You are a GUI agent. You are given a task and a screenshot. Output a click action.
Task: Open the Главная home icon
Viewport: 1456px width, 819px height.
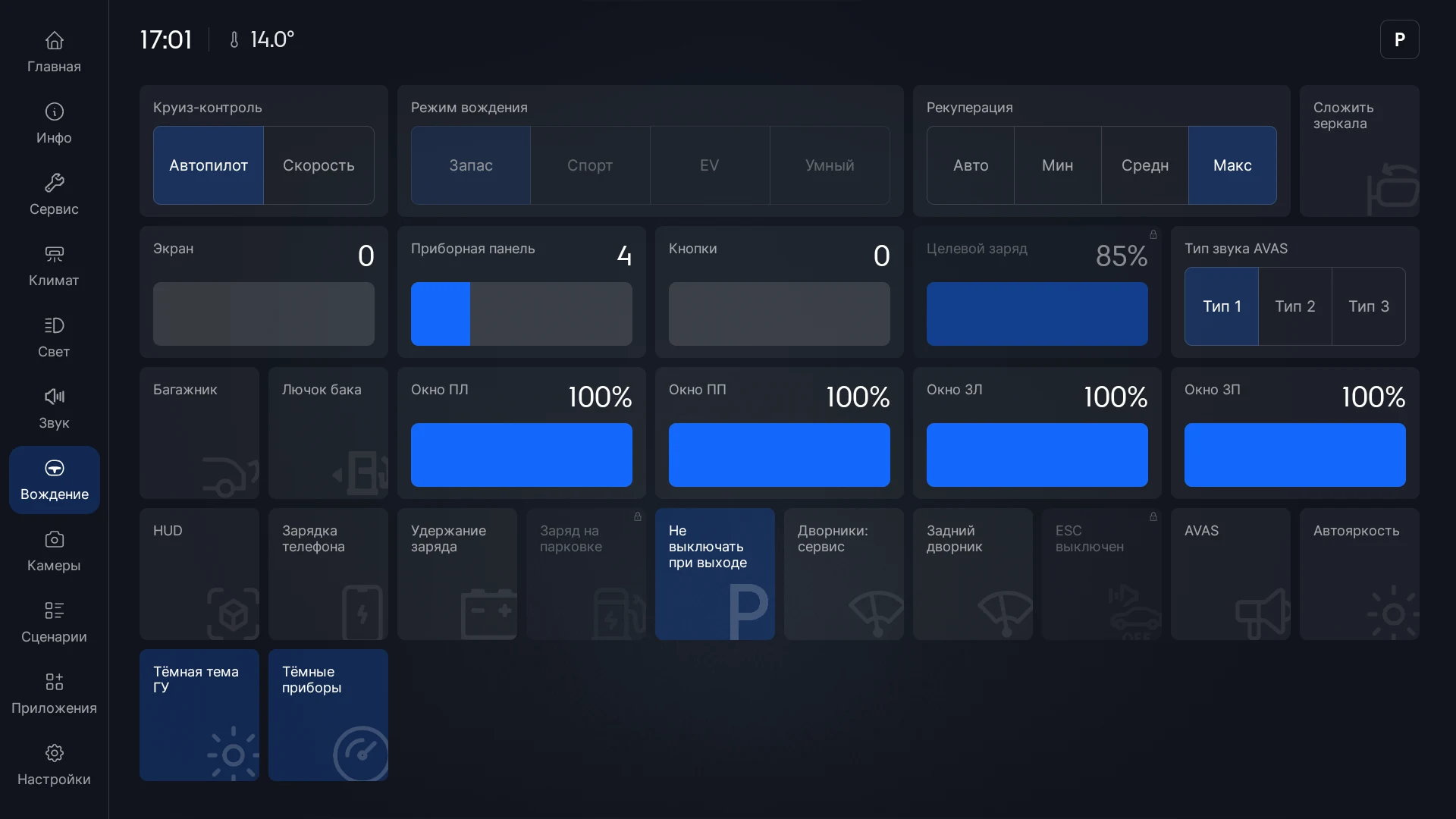54,40
